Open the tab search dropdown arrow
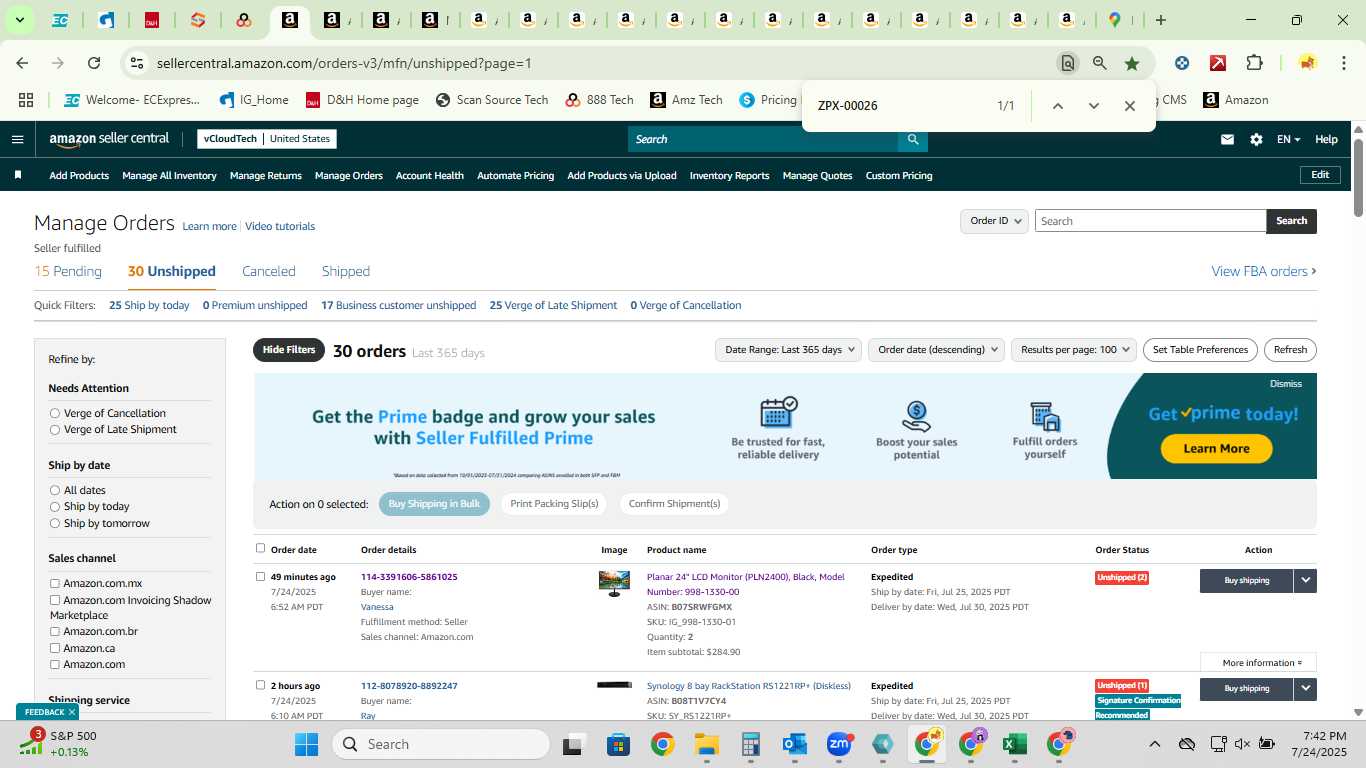The image size is (1366, 768). tap(19, 20)
